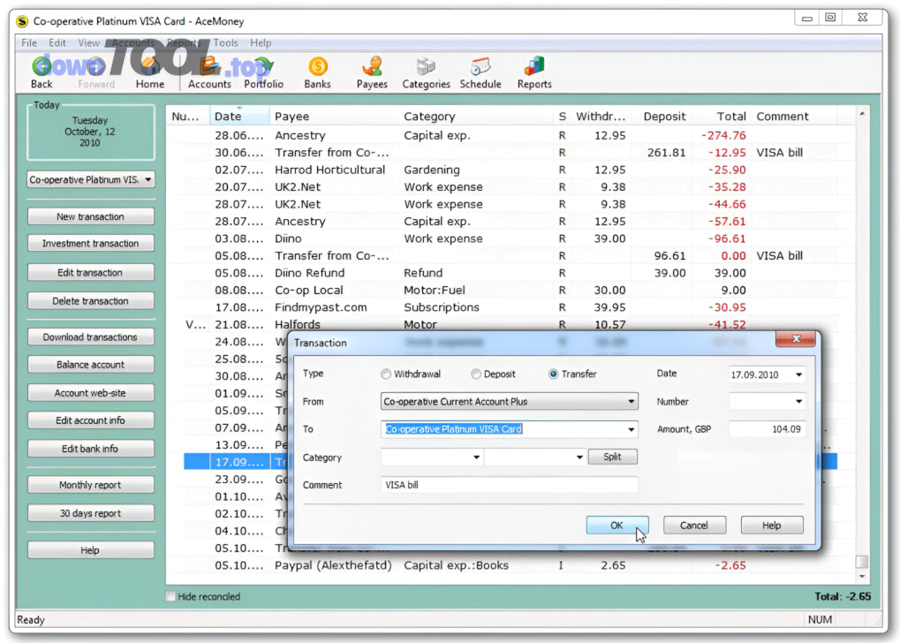Select the Deposit radio button
Viewport: 900px width, 643px height.
click(476, 374)
